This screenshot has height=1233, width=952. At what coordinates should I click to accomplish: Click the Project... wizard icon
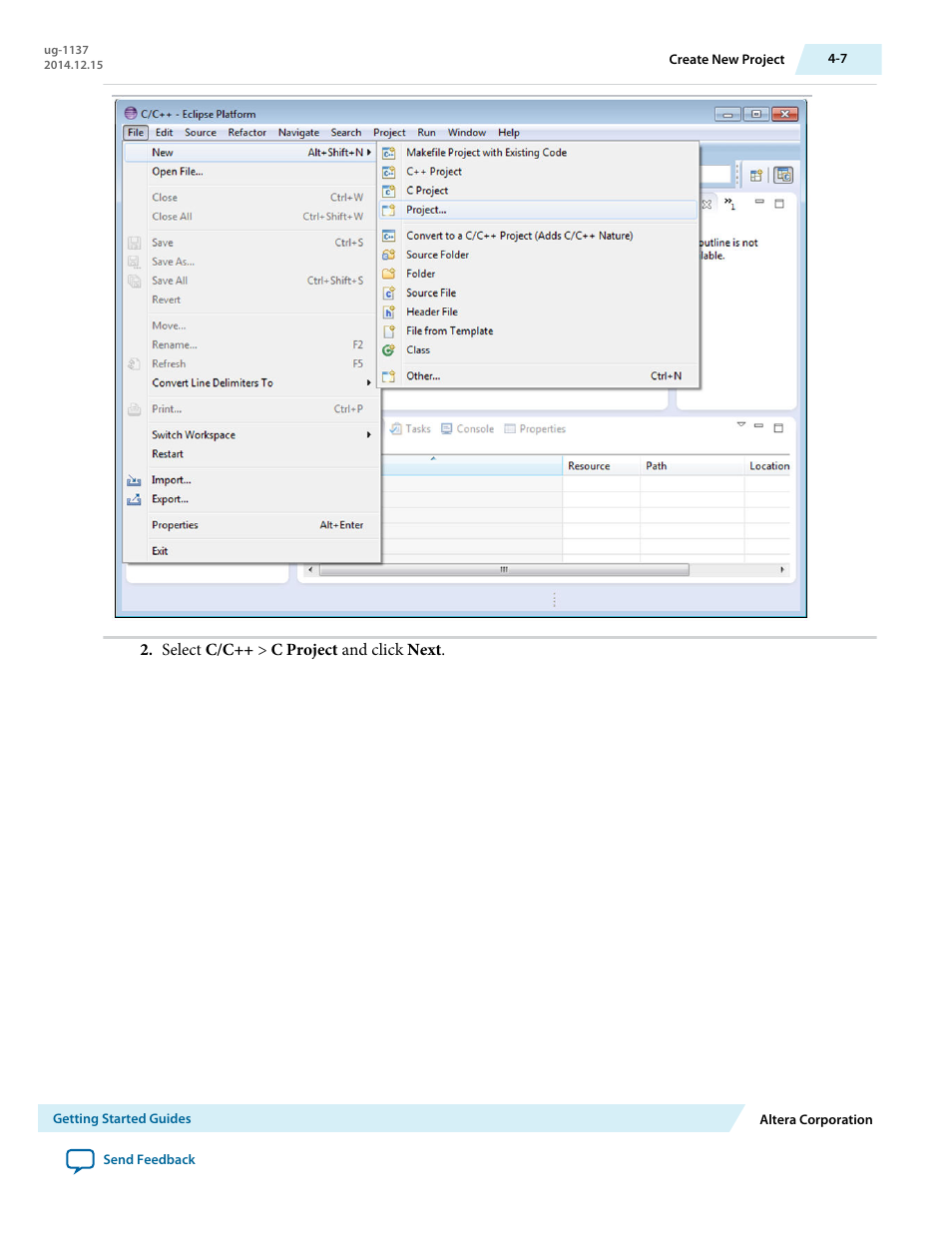point(389,210)
